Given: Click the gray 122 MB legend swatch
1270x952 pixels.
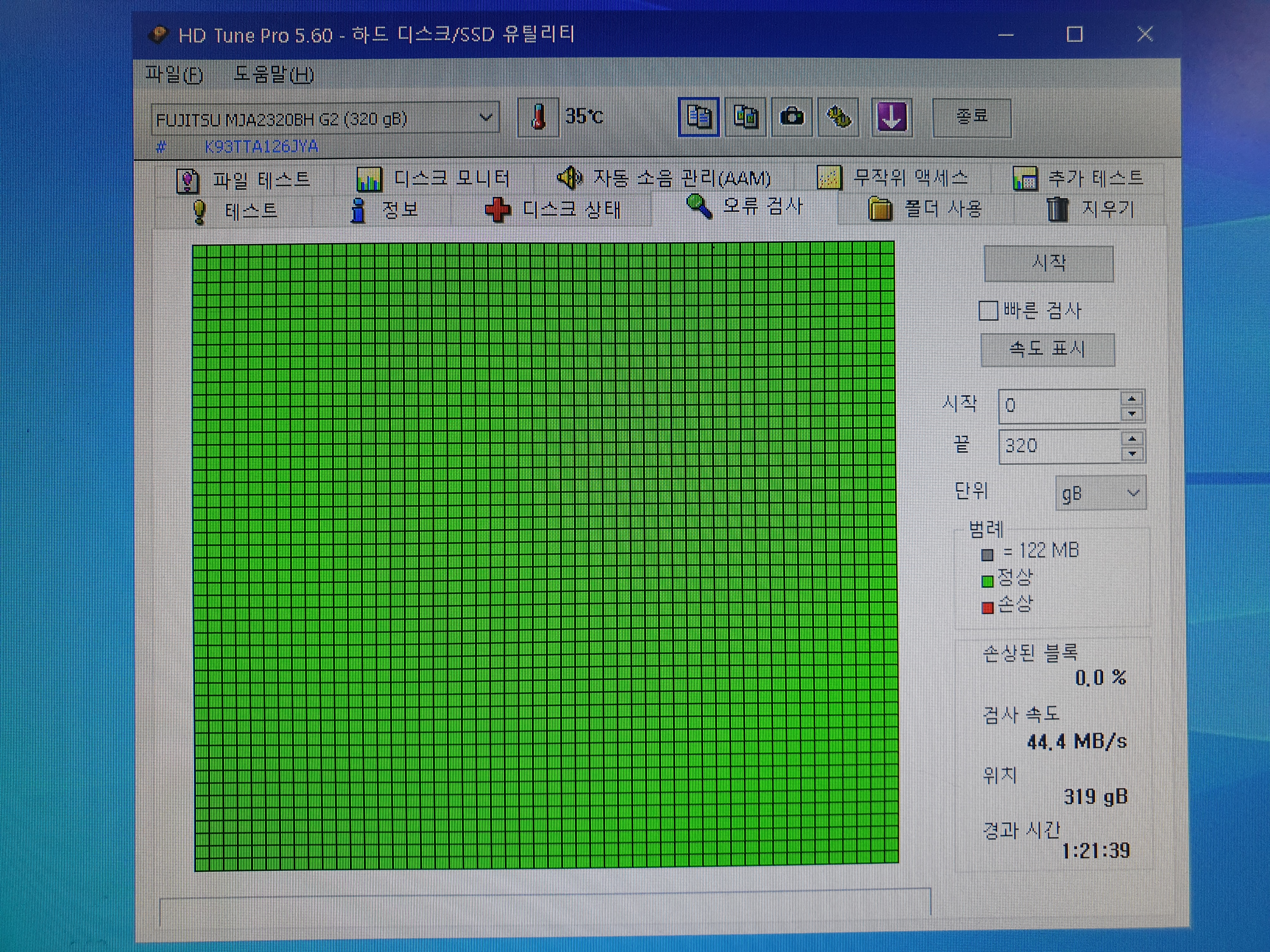Looking at the screenshot, I should [x=987, y=555].
